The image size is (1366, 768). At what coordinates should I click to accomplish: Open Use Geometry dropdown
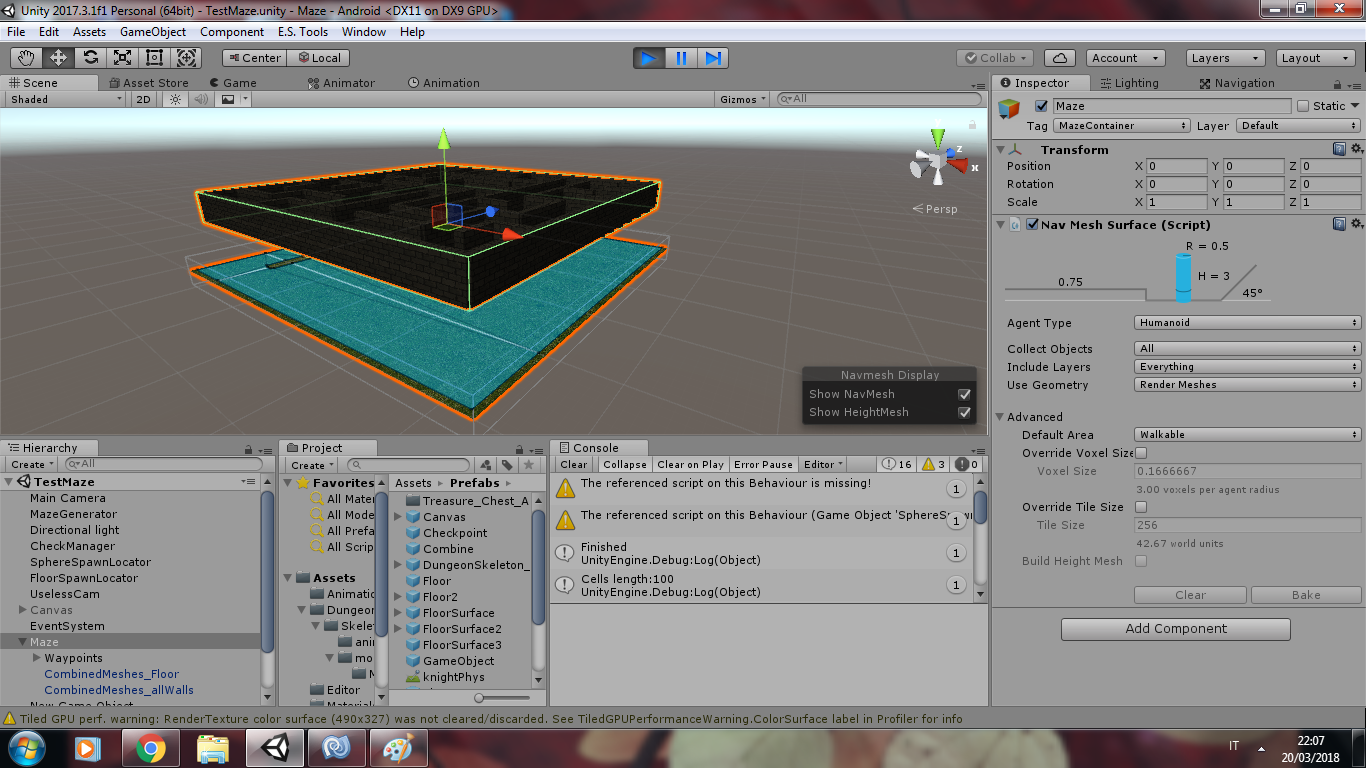[x=1248, y=385]
